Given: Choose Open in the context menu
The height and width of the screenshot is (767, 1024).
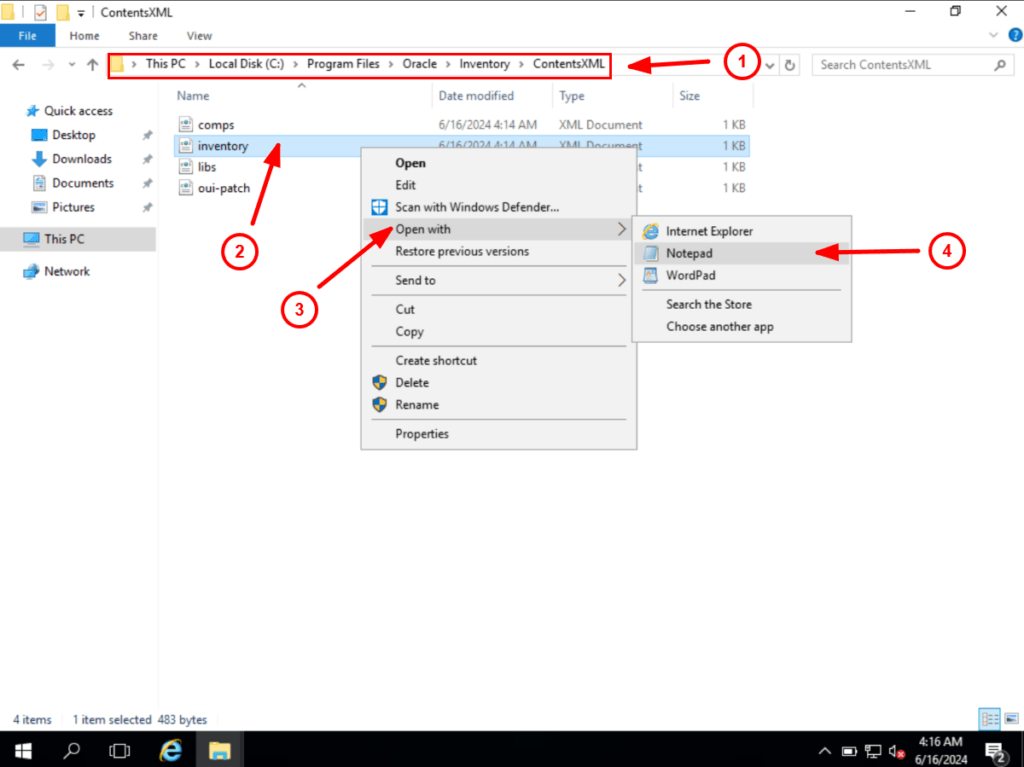Looking at the screenshot, I should point(498,163).
